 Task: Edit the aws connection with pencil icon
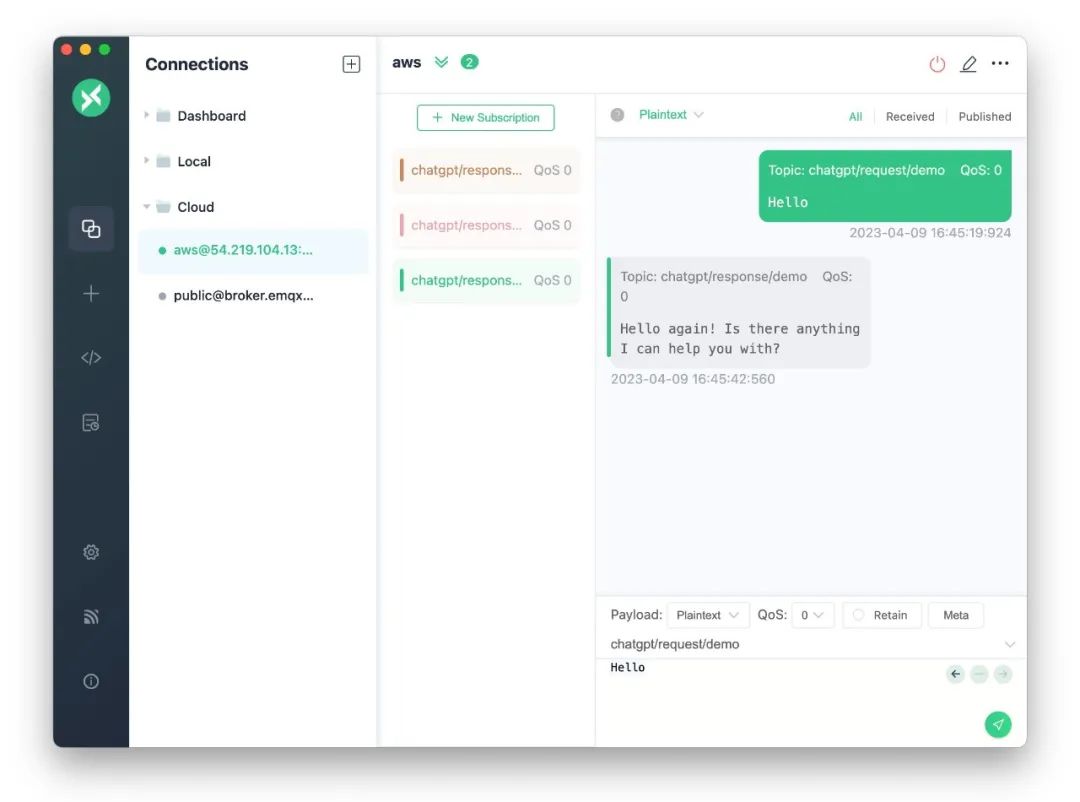[968, 64]
